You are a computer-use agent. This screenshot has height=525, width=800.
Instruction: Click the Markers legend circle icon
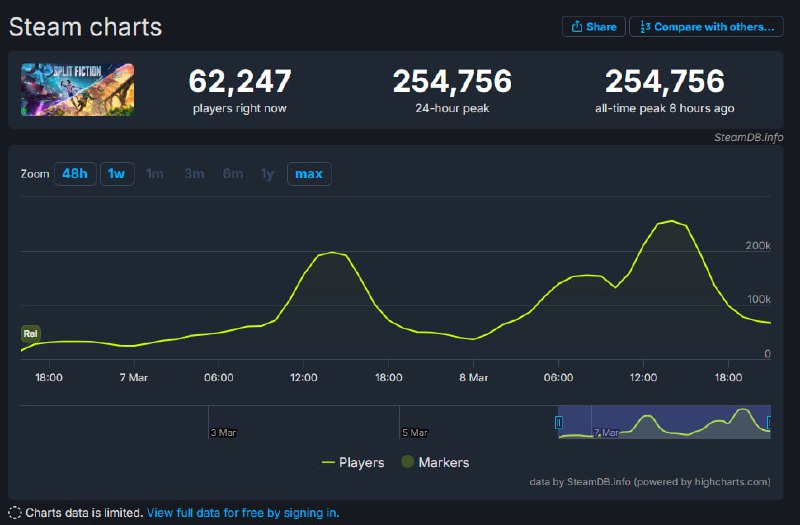pyautogui.click(x=407, y=462)
